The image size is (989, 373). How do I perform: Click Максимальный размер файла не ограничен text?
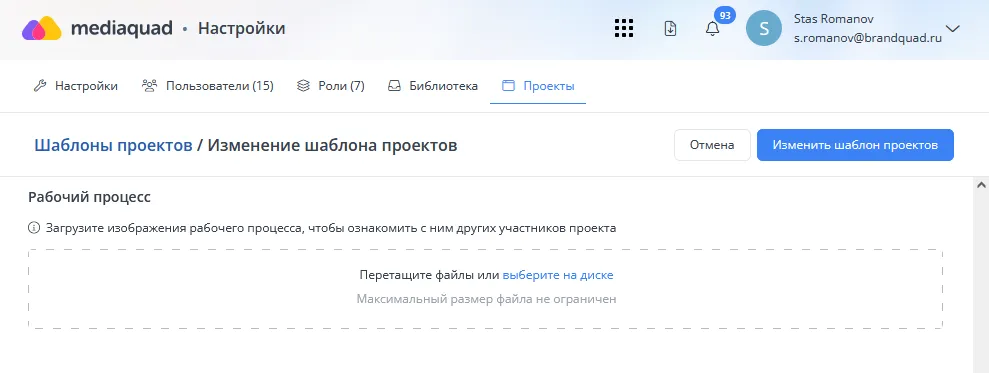pos(486,299)
